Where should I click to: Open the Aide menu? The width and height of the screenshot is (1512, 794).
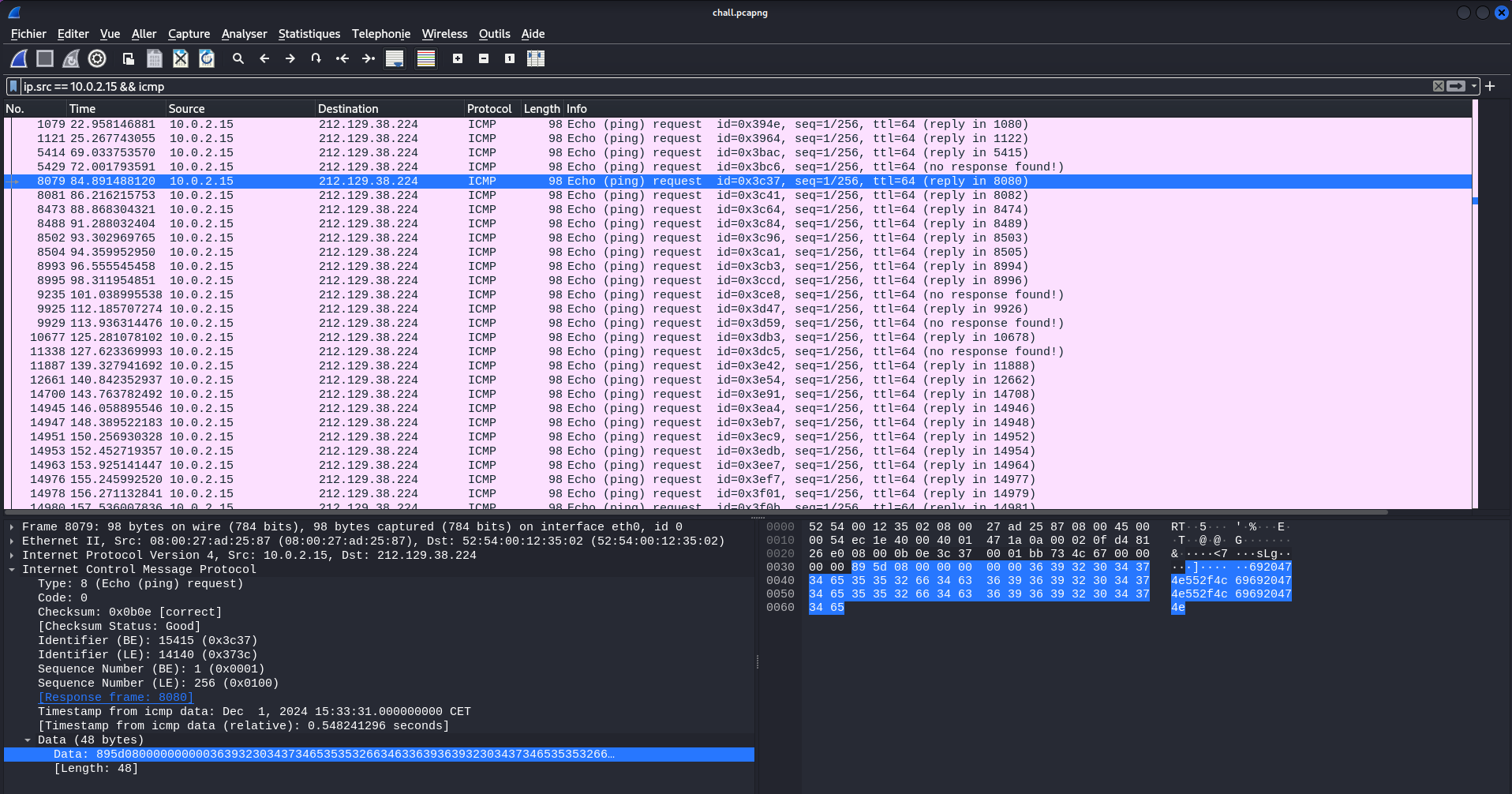[533, 34]
